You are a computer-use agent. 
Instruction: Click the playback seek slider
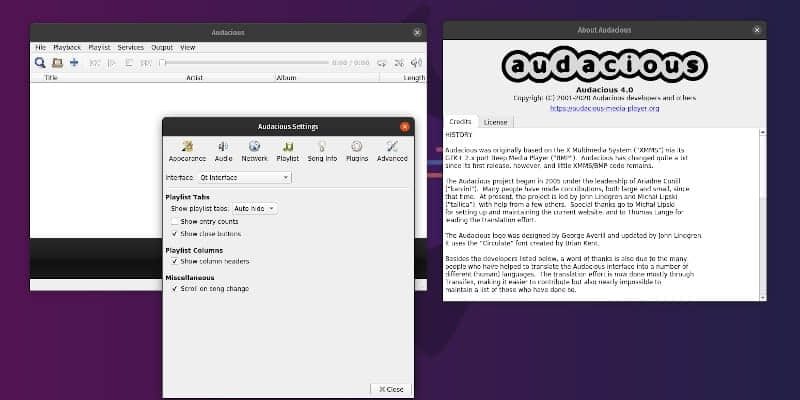click(x=244, y=63)
